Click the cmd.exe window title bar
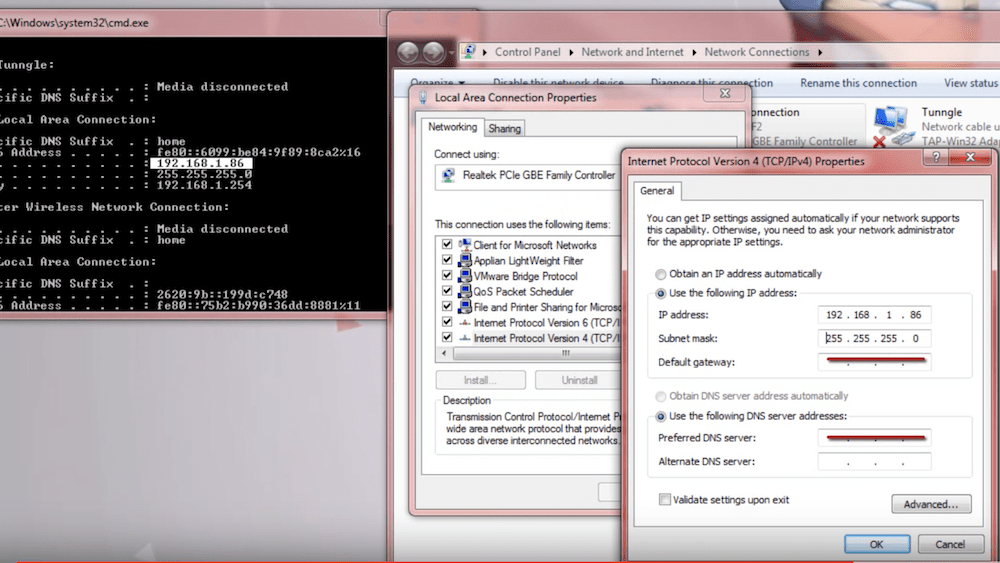Image resolution: width=1000 pixels, height=563 pixels. (x=191, y=23)
